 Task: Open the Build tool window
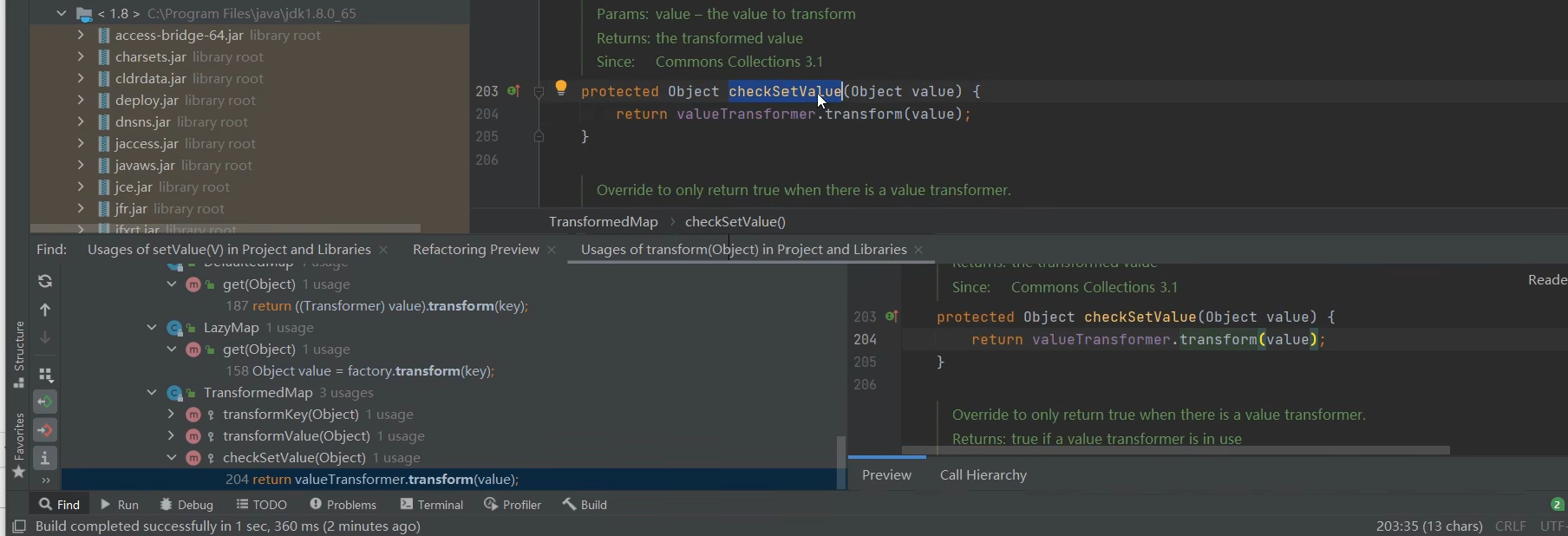(x=585, y=505)
